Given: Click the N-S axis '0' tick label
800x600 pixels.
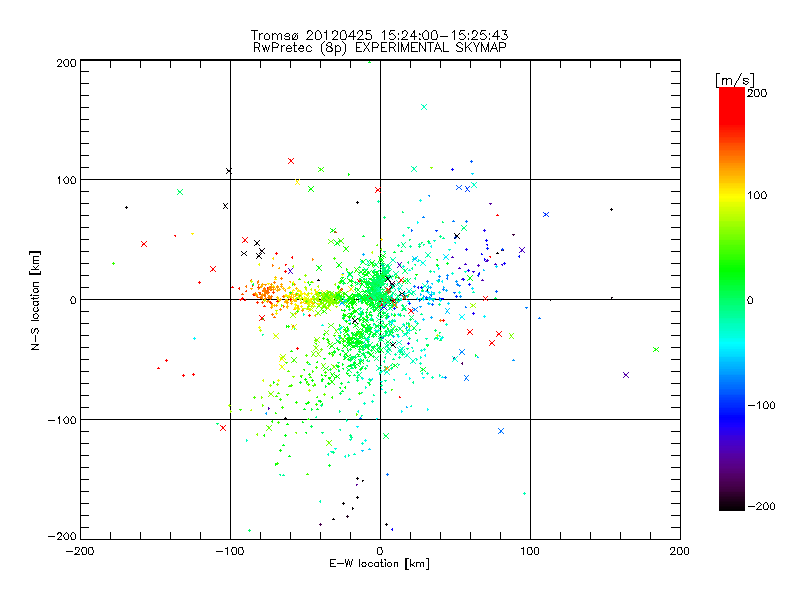Looking at the screenshot, I should tap(73, 300).
